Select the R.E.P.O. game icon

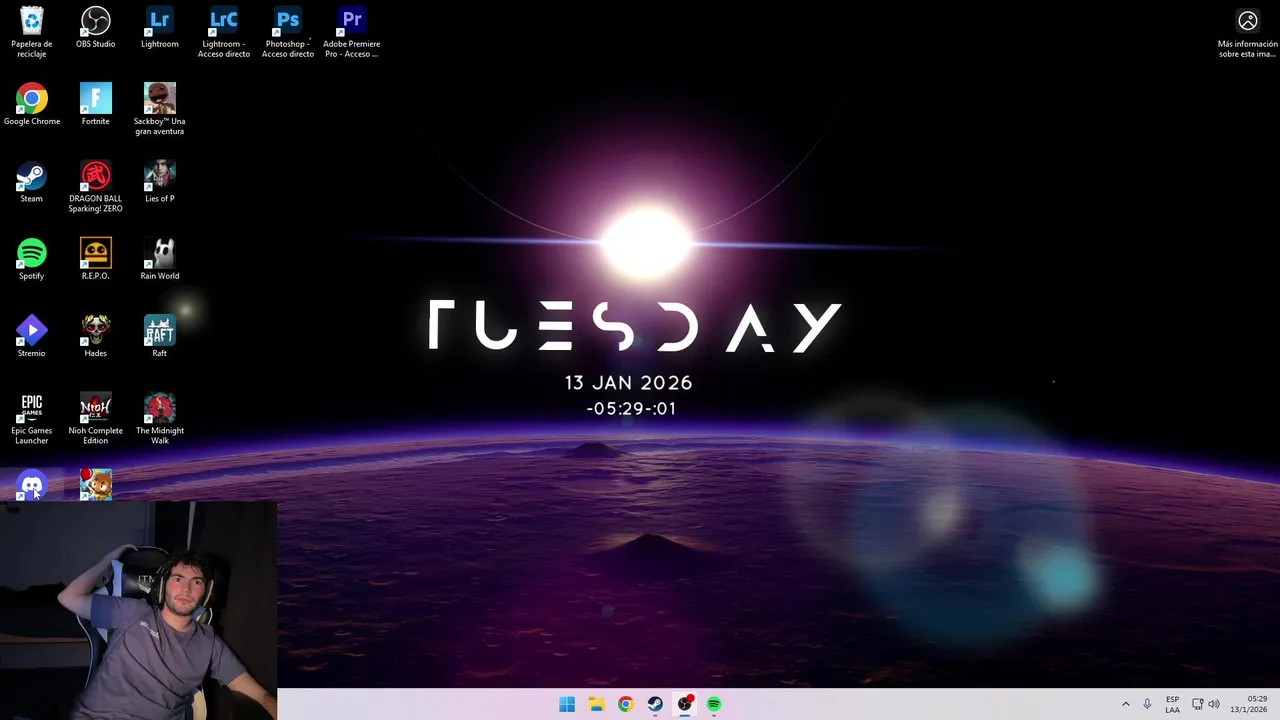point(96,259)
